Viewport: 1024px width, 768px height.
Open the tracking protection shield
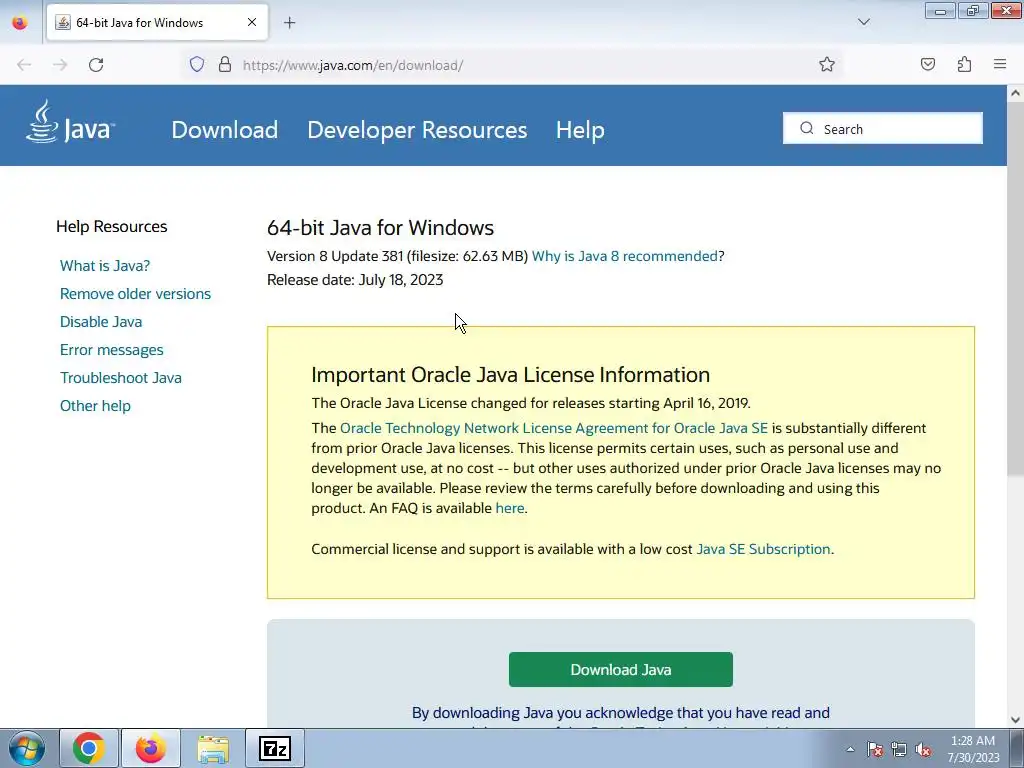point(197,65)
